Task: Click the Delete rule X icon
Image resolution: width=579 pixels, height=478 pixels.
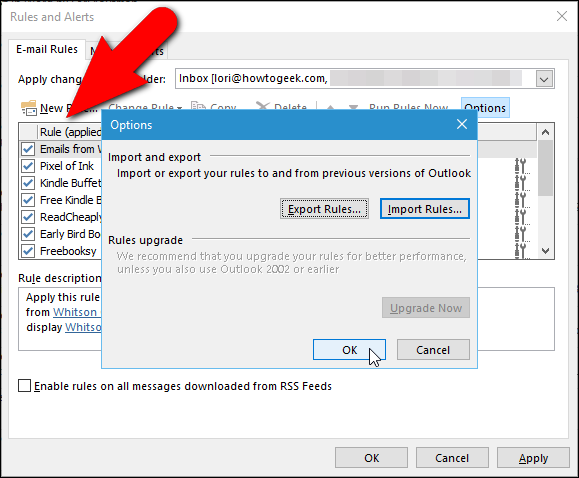Action: (263, 106)
